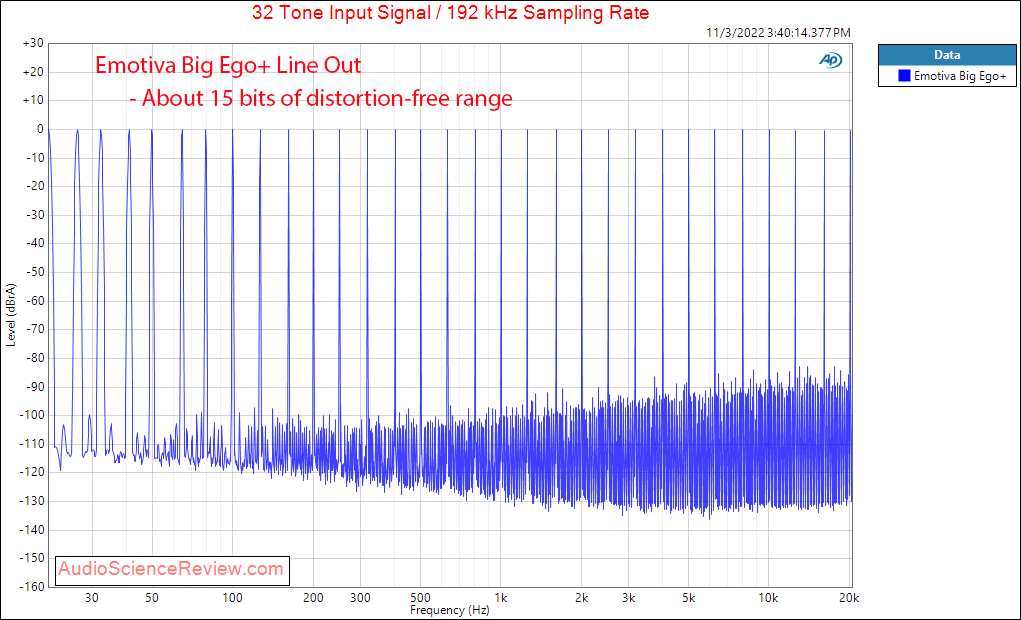Click the 20k x-axis tick label
Viewport: 1021px width, 620px height.
pyautogui.click(x=850, y=599)
